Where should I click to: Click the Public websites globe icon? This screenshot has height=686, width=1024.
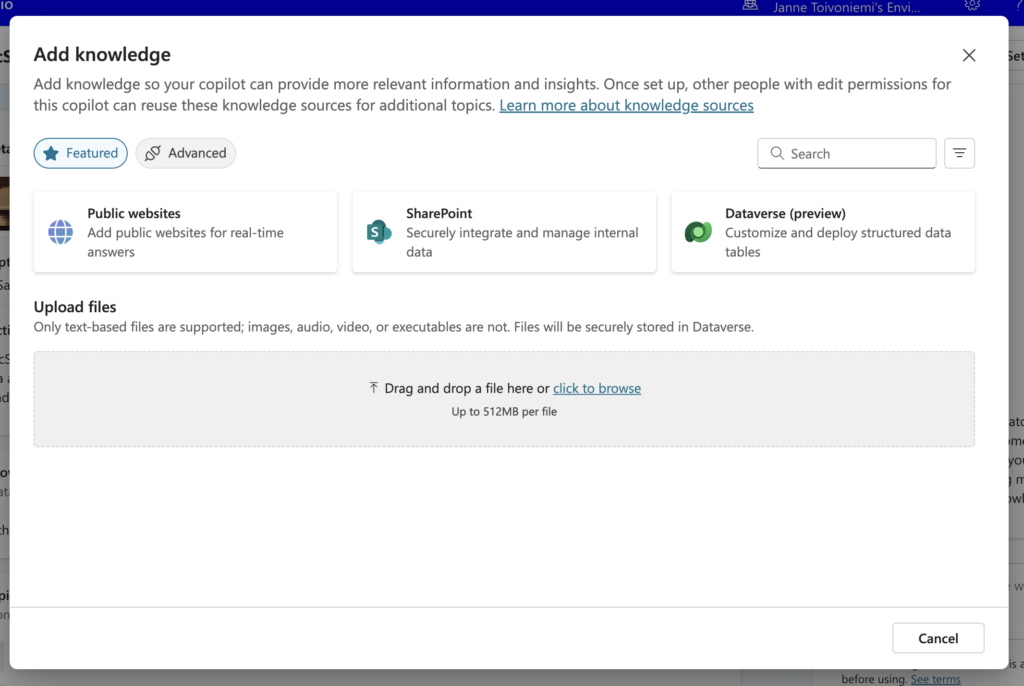tap(61, 232)
